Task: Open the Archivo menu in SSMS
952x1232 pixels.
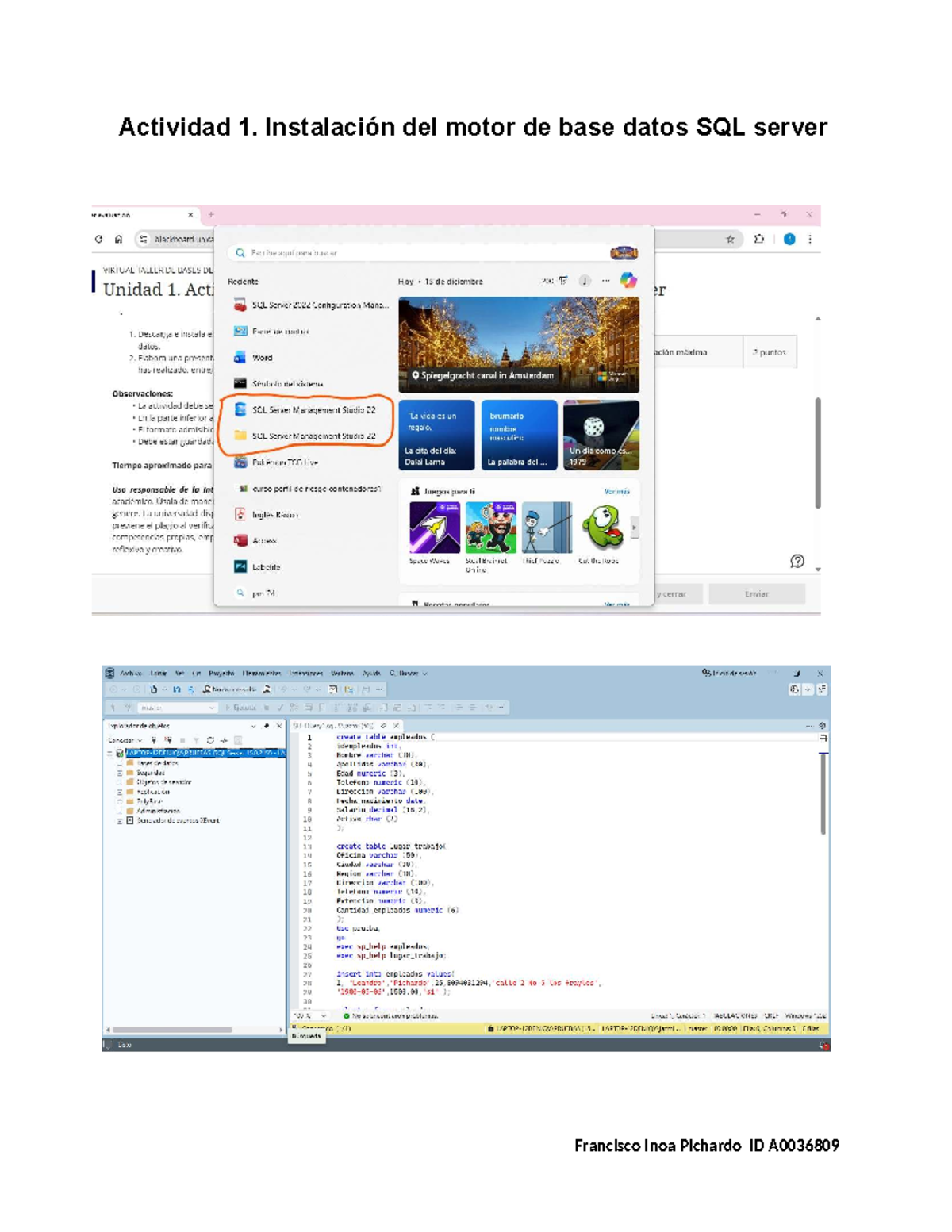Action: 131,674
